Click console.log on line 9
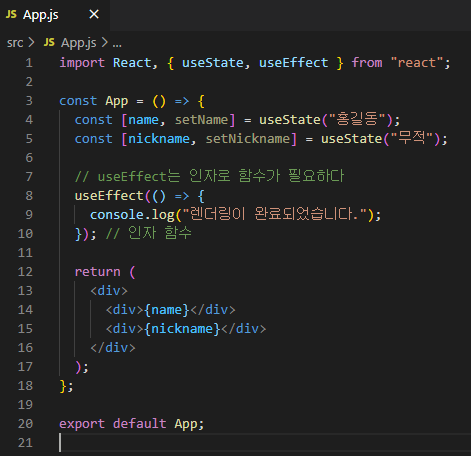This screenshot has width=471, height=456. point(132,215)
